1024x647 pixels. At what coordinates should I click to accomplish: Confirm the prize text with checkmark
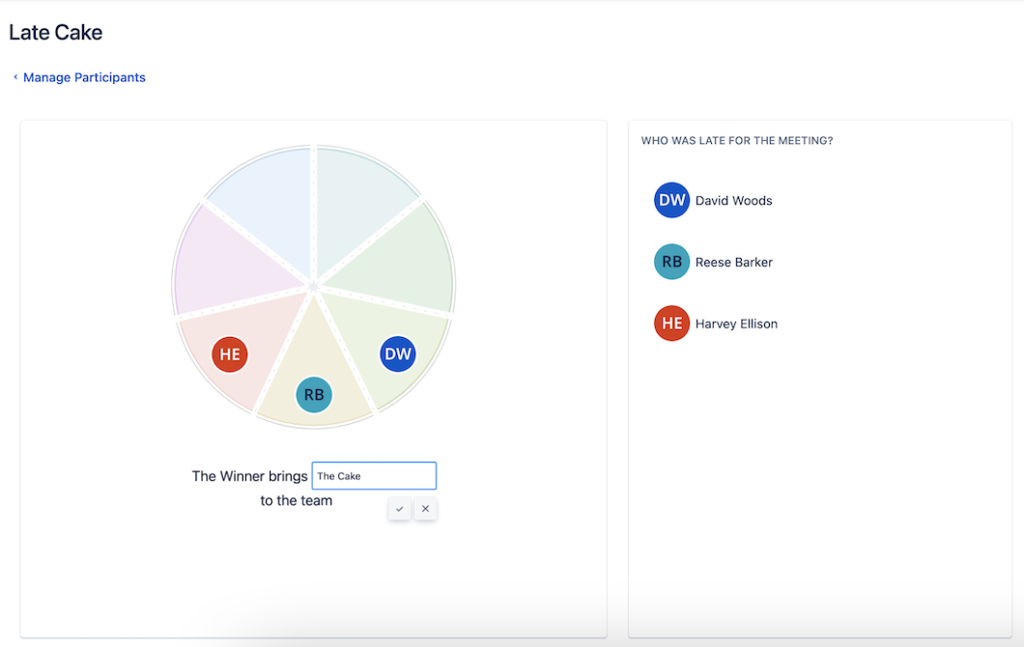[x=399, y=509]
